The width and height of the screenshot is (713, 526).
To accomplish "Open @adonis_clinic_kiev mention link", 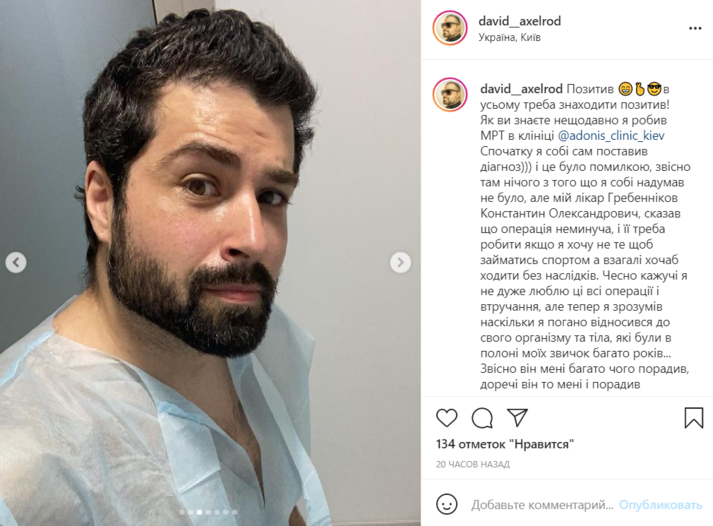I will pyautogui.click(x=611, y=135).
